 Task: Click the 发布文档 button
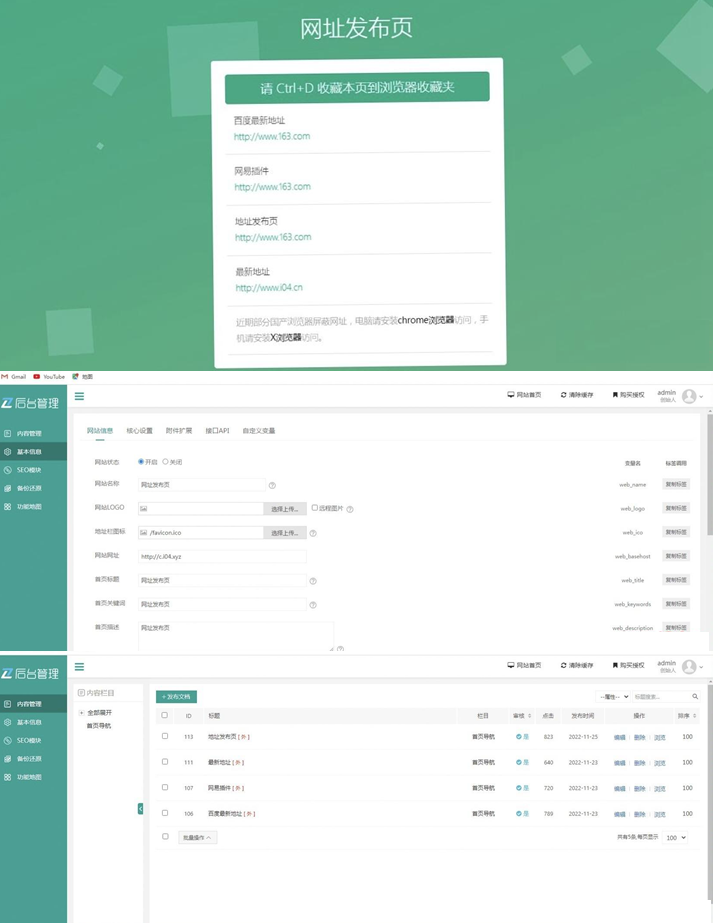[177, 696]
